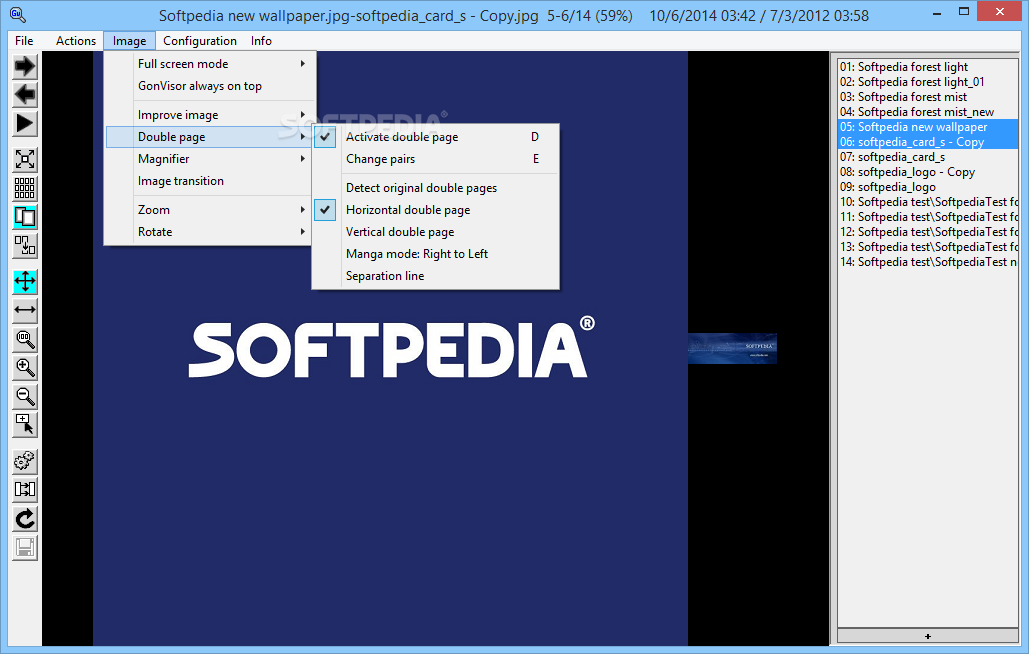Select '08: softpedia_logo - Copy' entry

tap(928, 173)
